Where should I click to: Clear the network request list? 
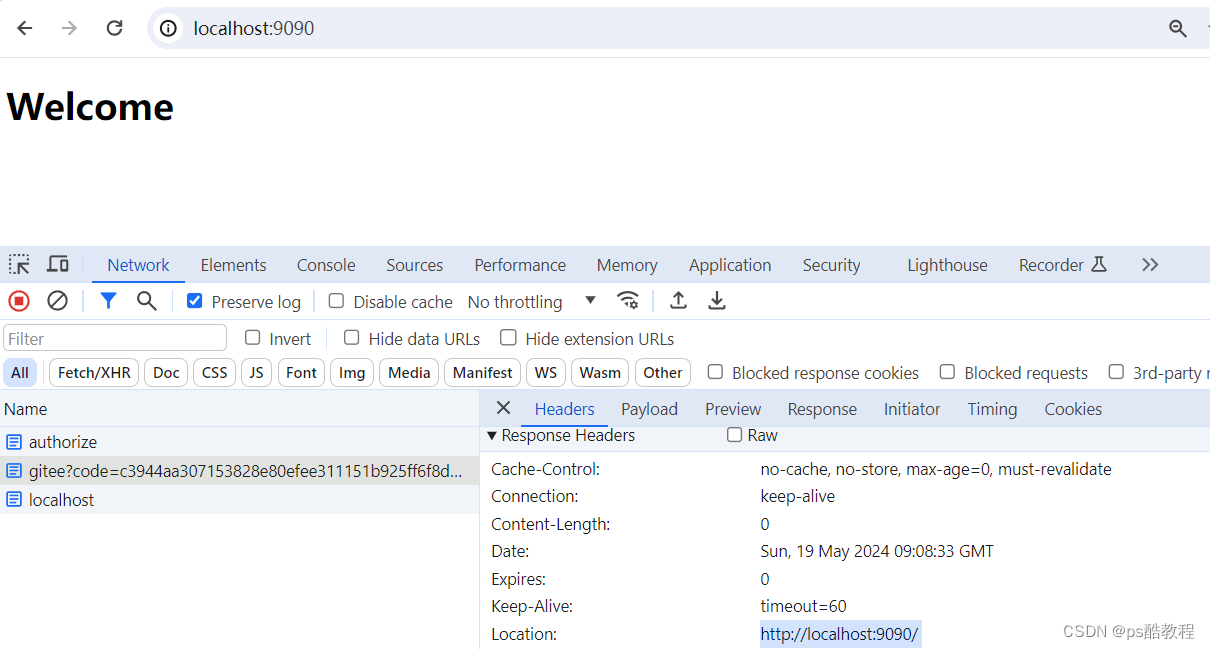pyautogui.click(x=57, y=300)
